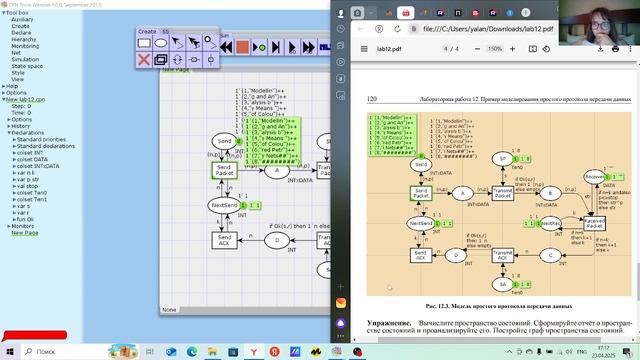640x360 pixels.
Task: Select the Create transition rectangle tool
Action: [x=144, y=43]
